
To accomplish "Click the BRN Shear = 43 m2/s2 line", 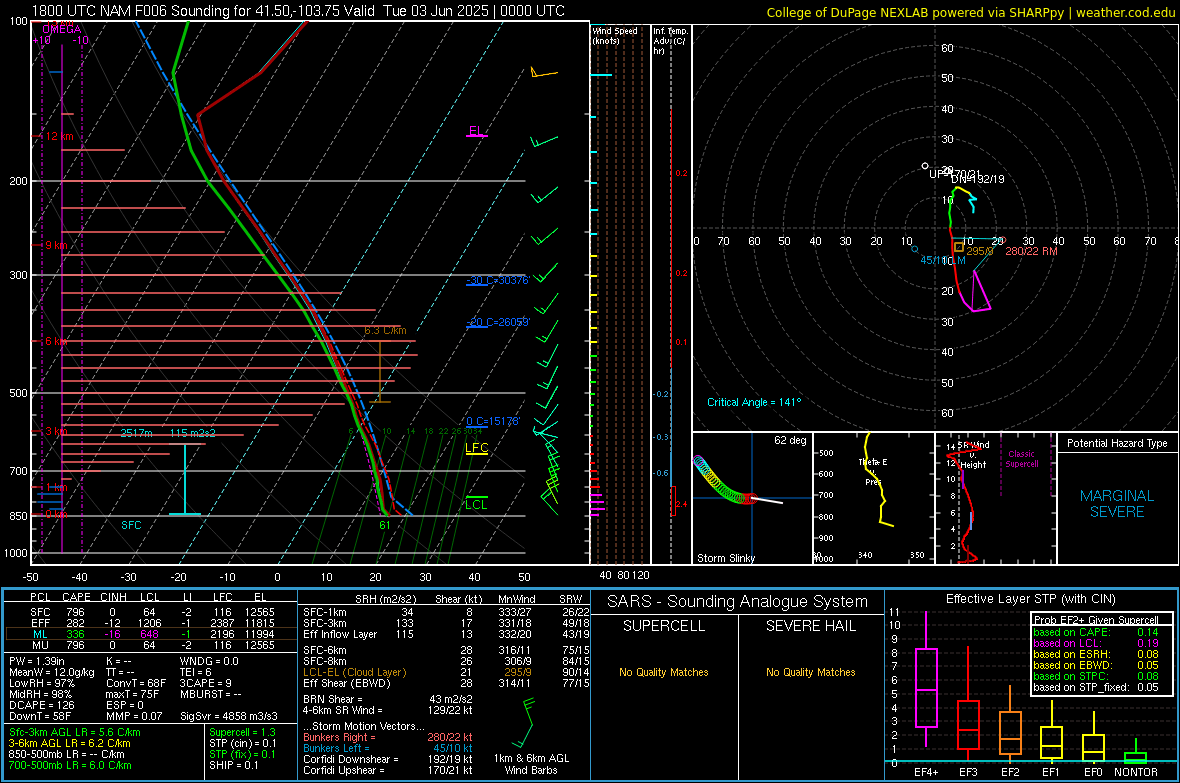I will click(388, 699).
